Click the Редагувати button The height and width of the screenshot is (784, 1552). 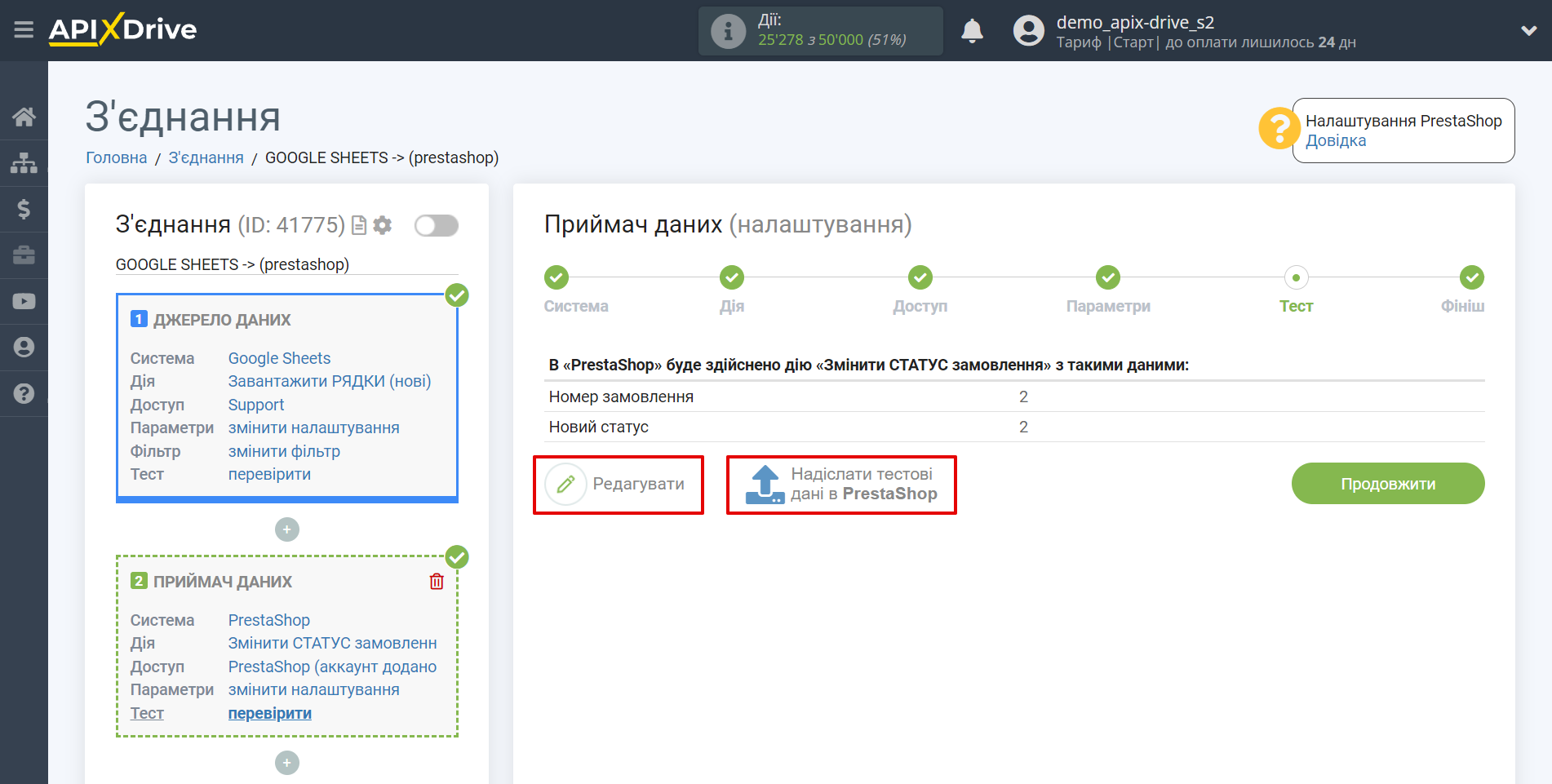pyautogui.click(x=619, y=485)
